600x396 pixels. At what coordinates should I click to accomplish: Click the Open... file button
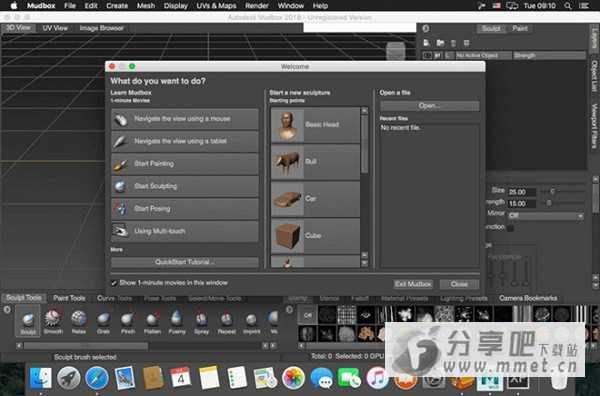click(429, 106)
